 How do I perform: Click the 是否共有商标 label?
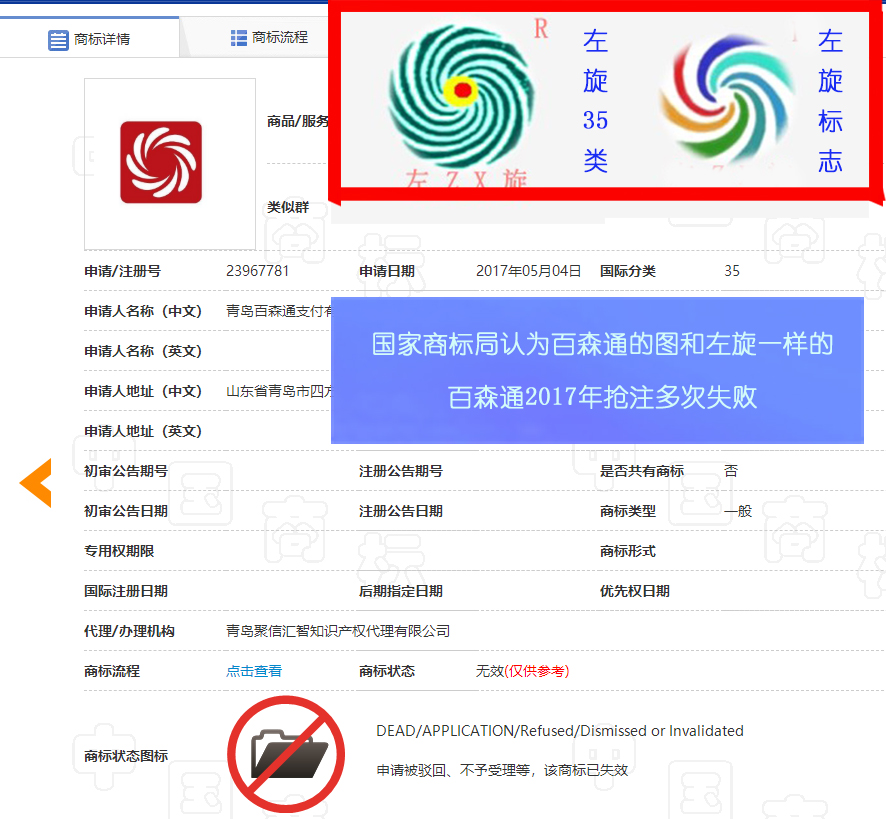click(x=642, y=471)
